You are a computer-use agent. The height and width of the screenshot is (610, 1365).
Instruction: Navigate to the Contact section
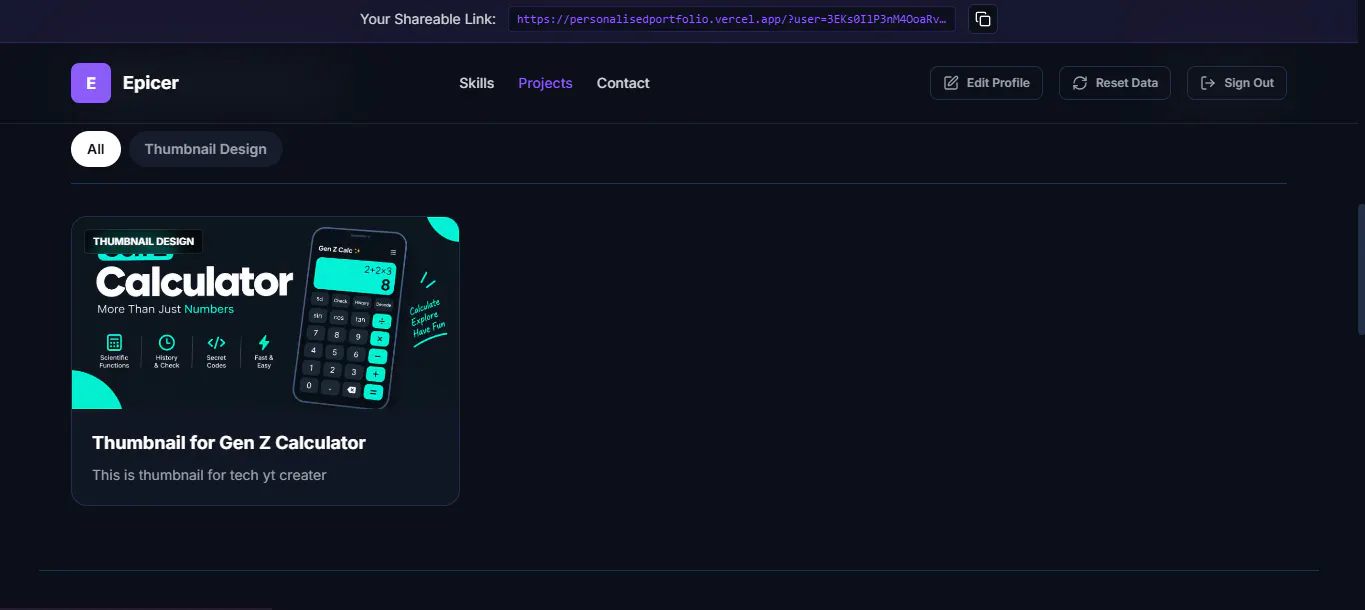coord(623,83)
